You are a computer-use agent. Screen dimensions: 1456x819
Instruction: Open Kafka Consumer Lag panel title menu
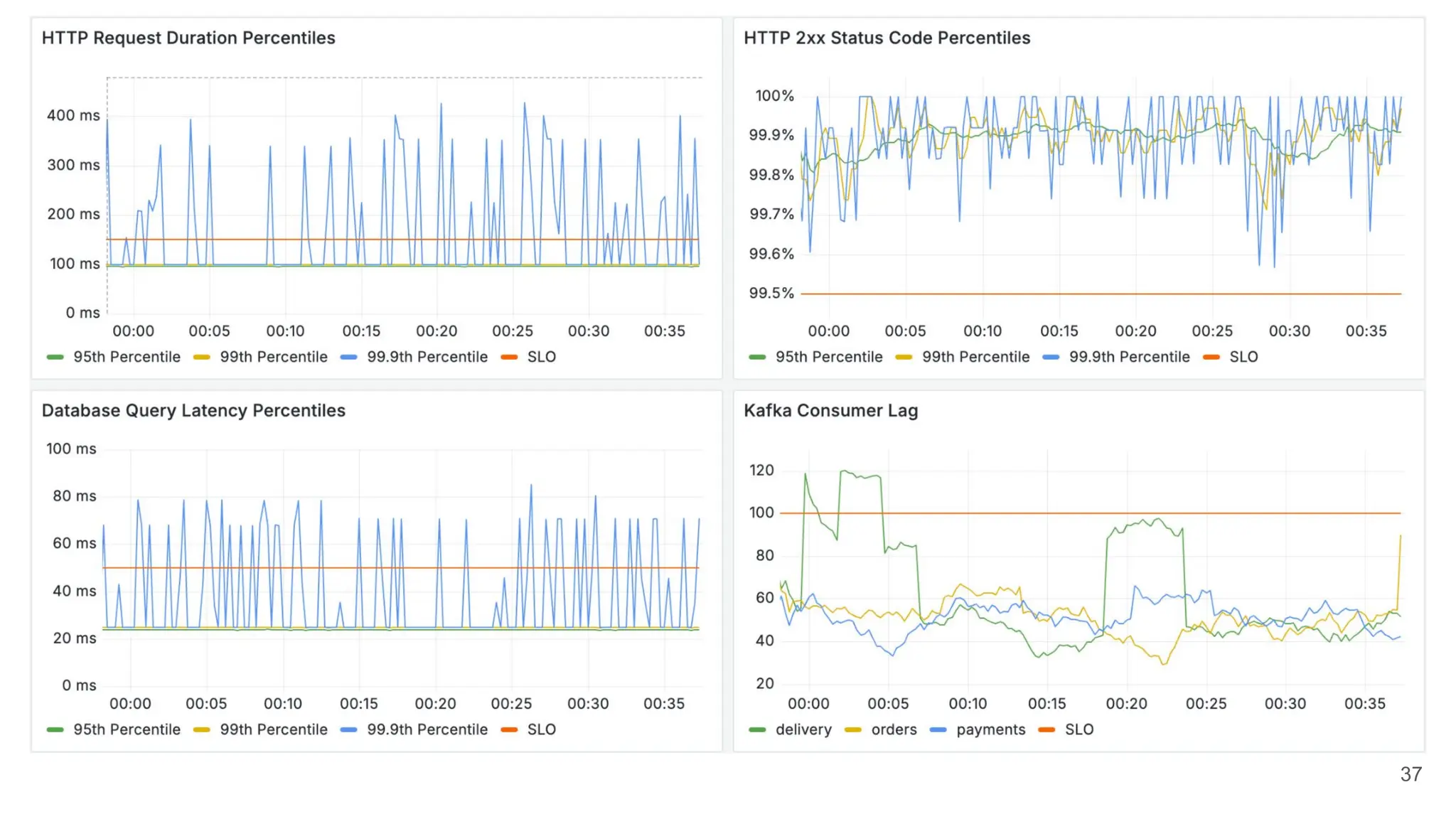coord(830,410)
